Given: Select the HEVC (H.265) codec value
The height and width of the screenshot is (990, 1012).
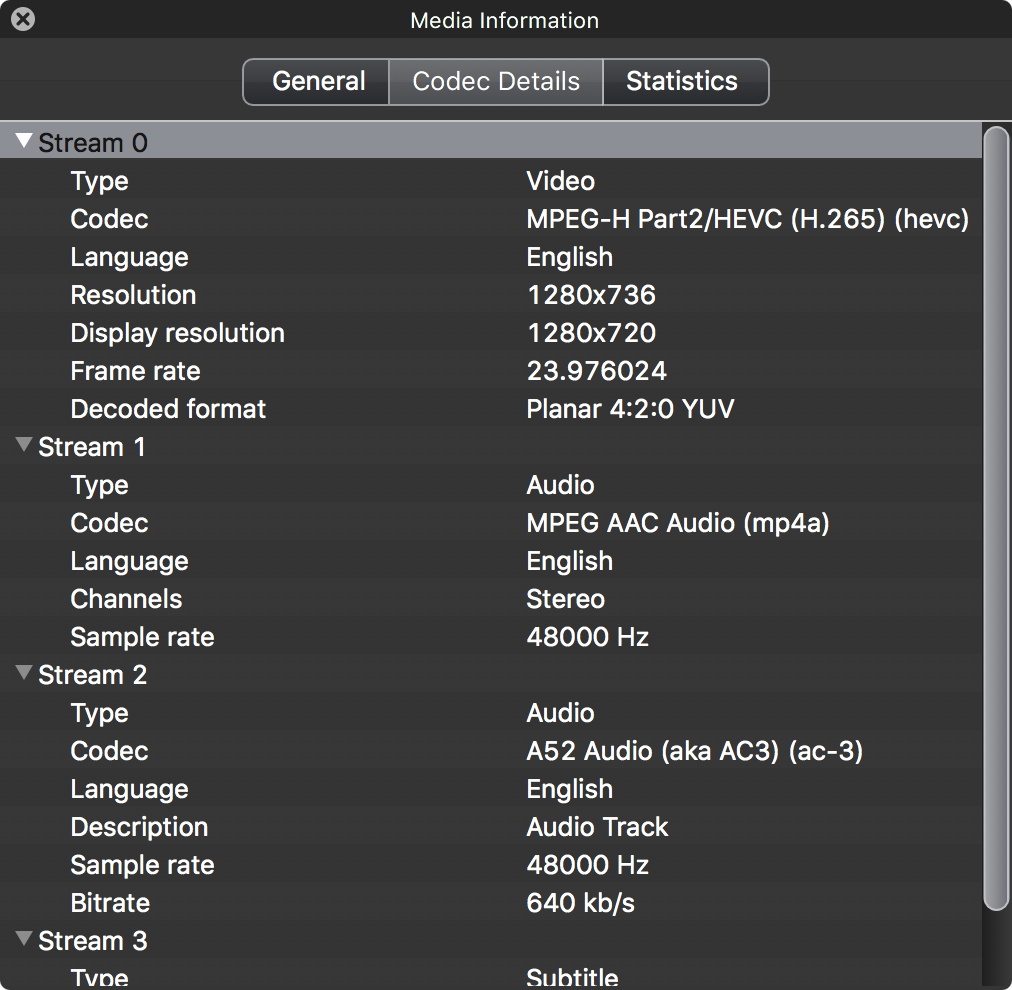Looking at the screenshot, I should click(747, 219).
